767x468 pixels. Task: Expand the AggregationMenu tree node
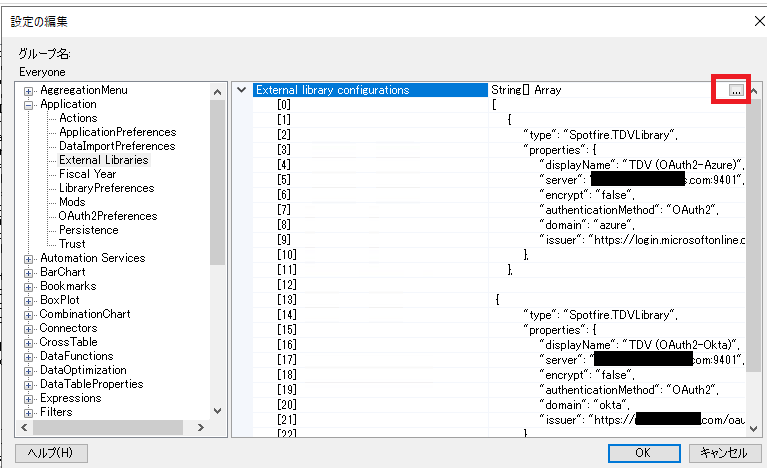click(28, 91)
